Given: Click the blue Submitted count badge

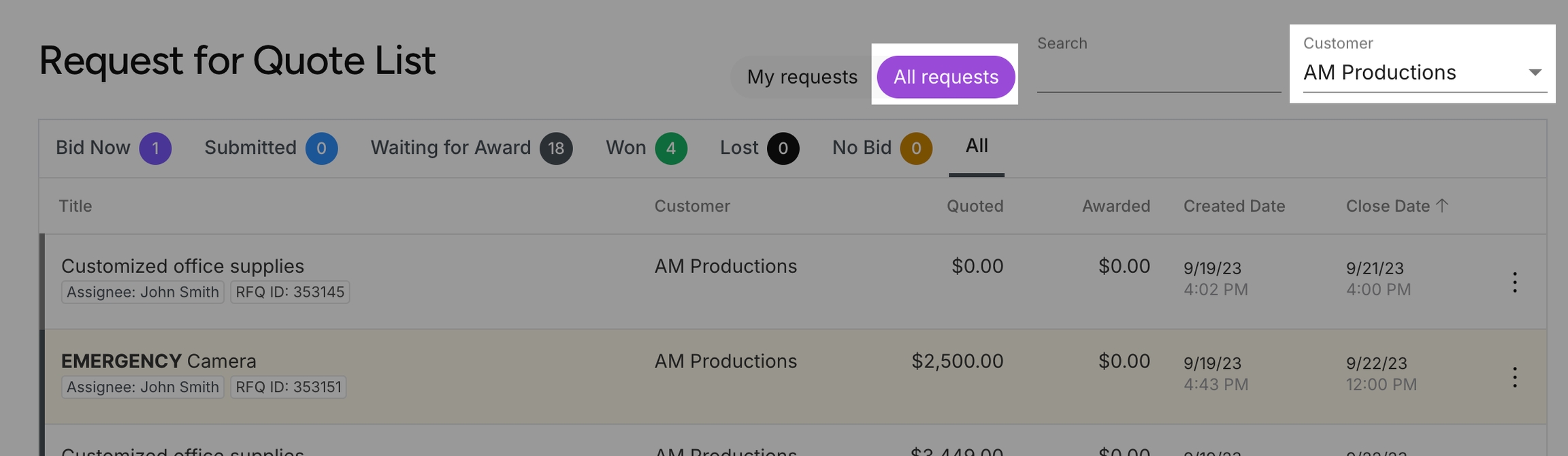Looking at the screenshot, I should 321,148.
